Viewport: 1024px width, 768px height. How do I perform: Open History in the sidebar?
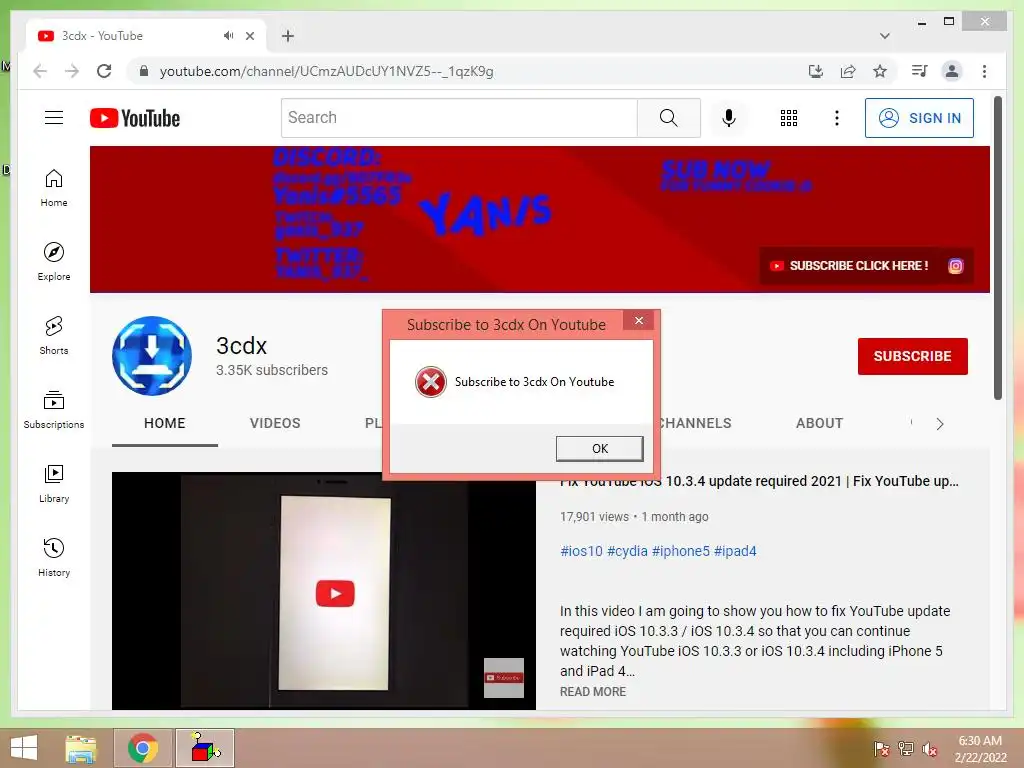coord(54,557)
